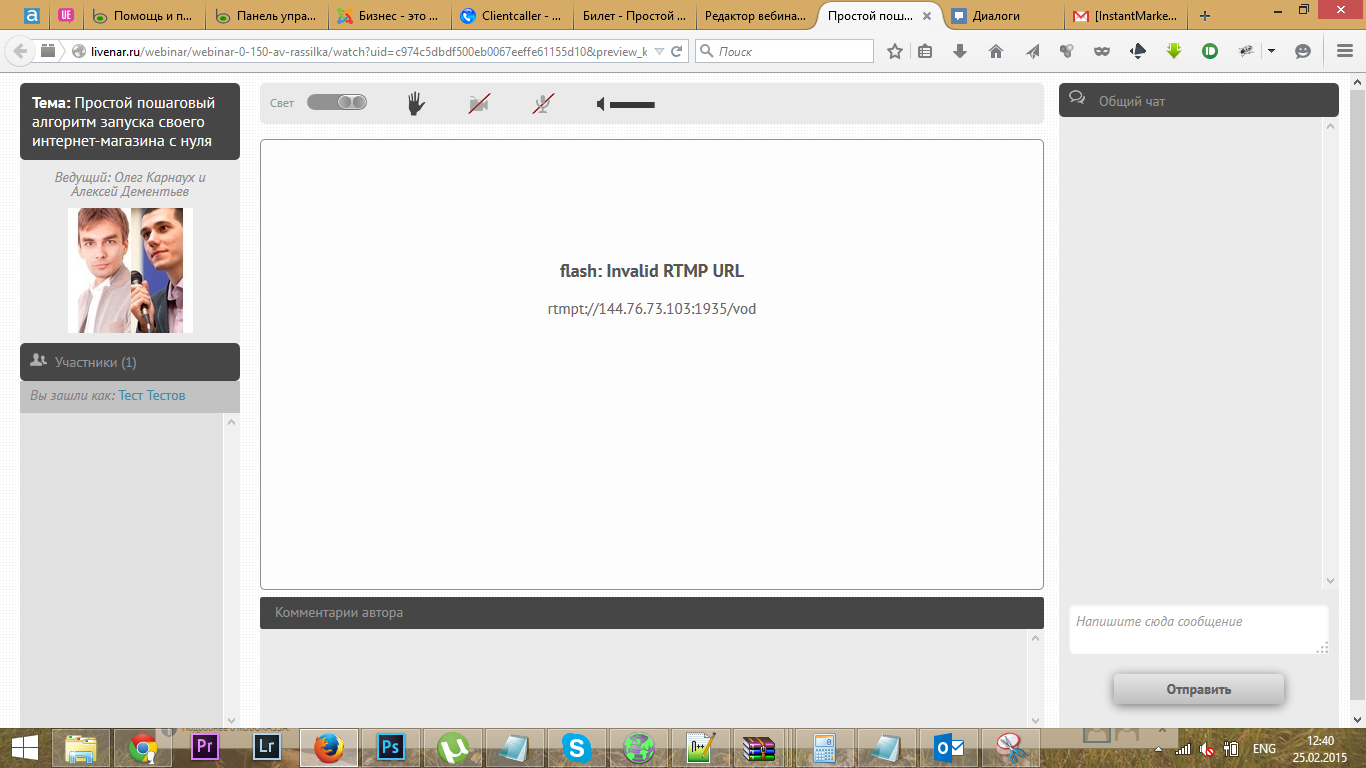Screen dimensions: 1366x768
Task: Open the bookmarks list icon
Action: (925, 51)
